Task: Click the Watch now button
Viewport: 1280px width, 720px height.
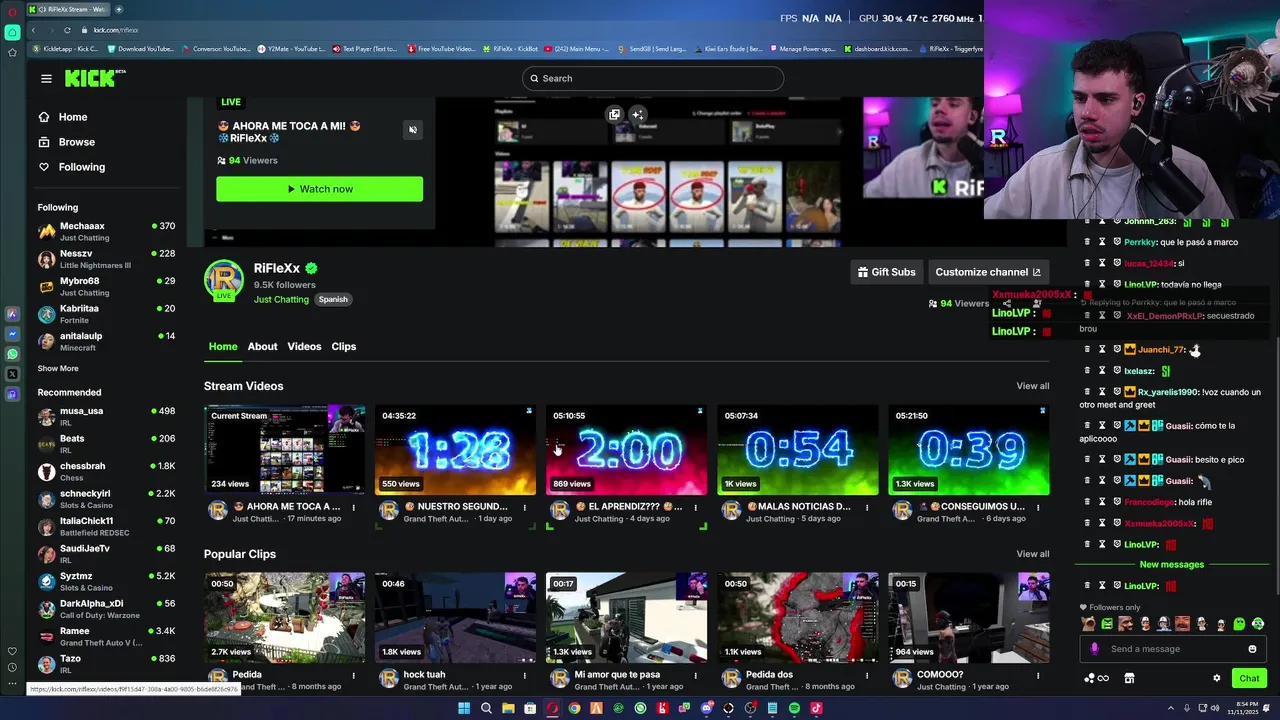Action: [319, 189]
